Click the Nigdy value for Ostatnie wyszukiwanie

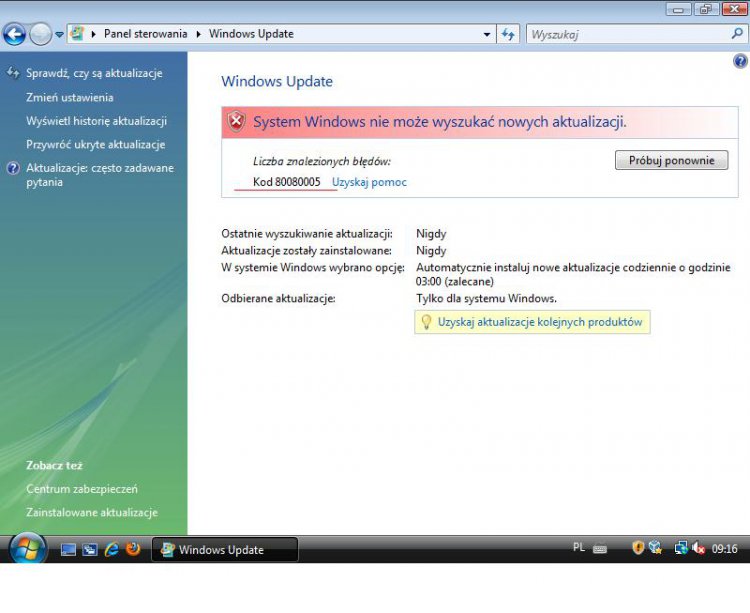point(431,234)
